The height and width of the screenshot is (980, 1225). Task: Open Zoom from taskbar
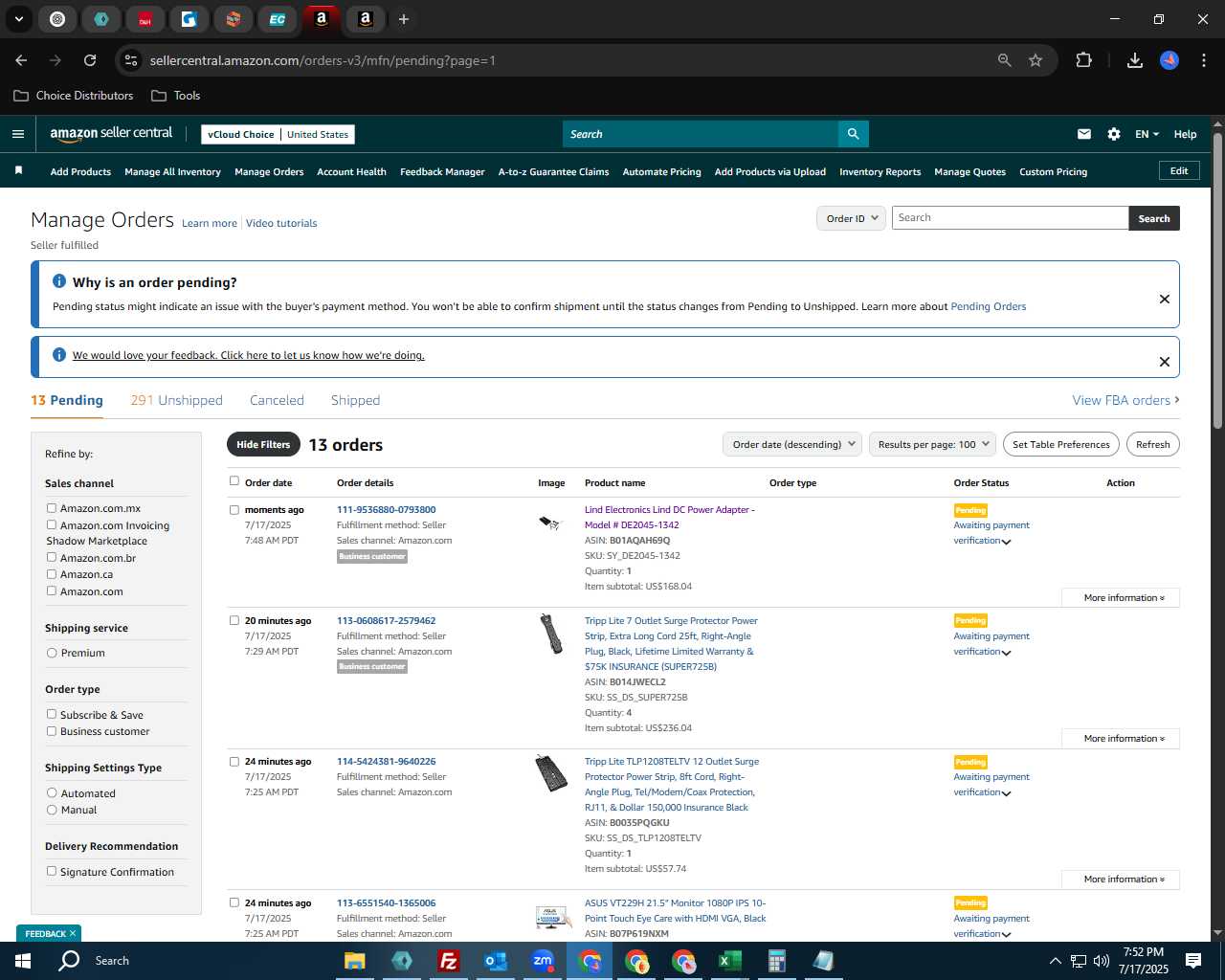pyautogui.click(x=543, y=961)
